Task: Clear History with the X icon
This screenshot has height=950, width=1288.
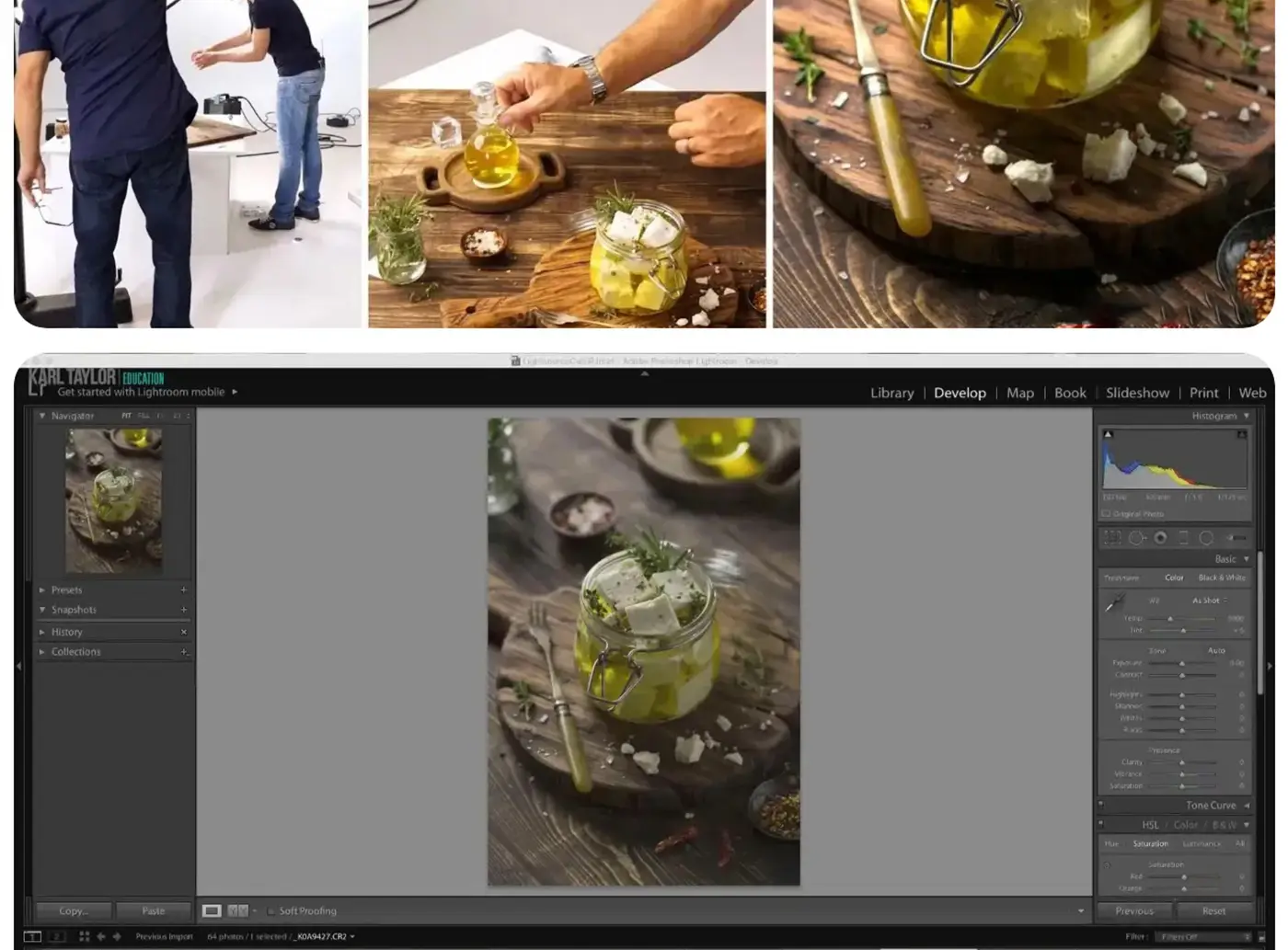Action: click(184, 632)
